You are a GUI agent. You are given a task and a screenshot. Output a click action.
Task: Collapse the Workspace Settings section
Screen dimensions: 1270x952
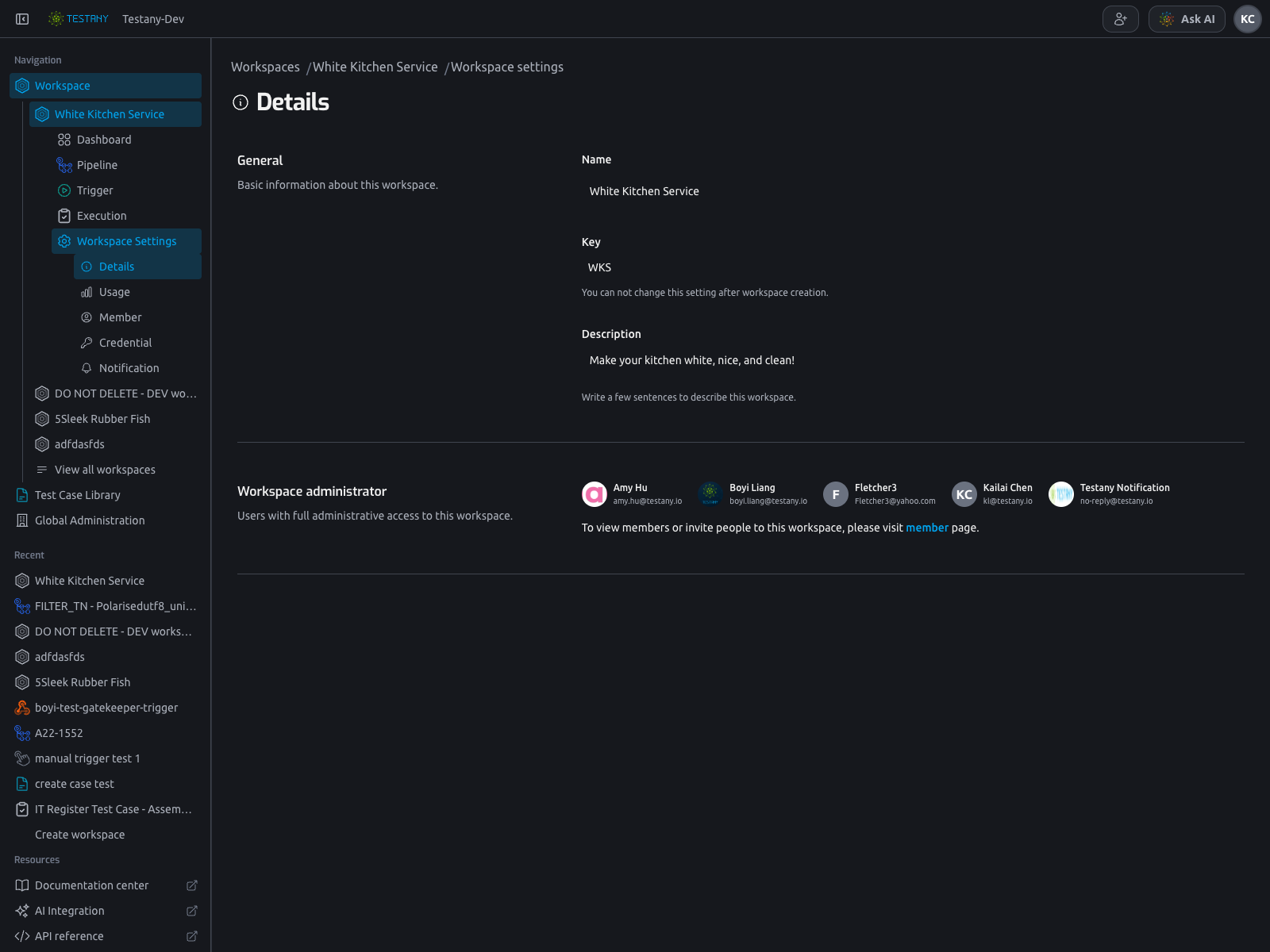point(126,241)
